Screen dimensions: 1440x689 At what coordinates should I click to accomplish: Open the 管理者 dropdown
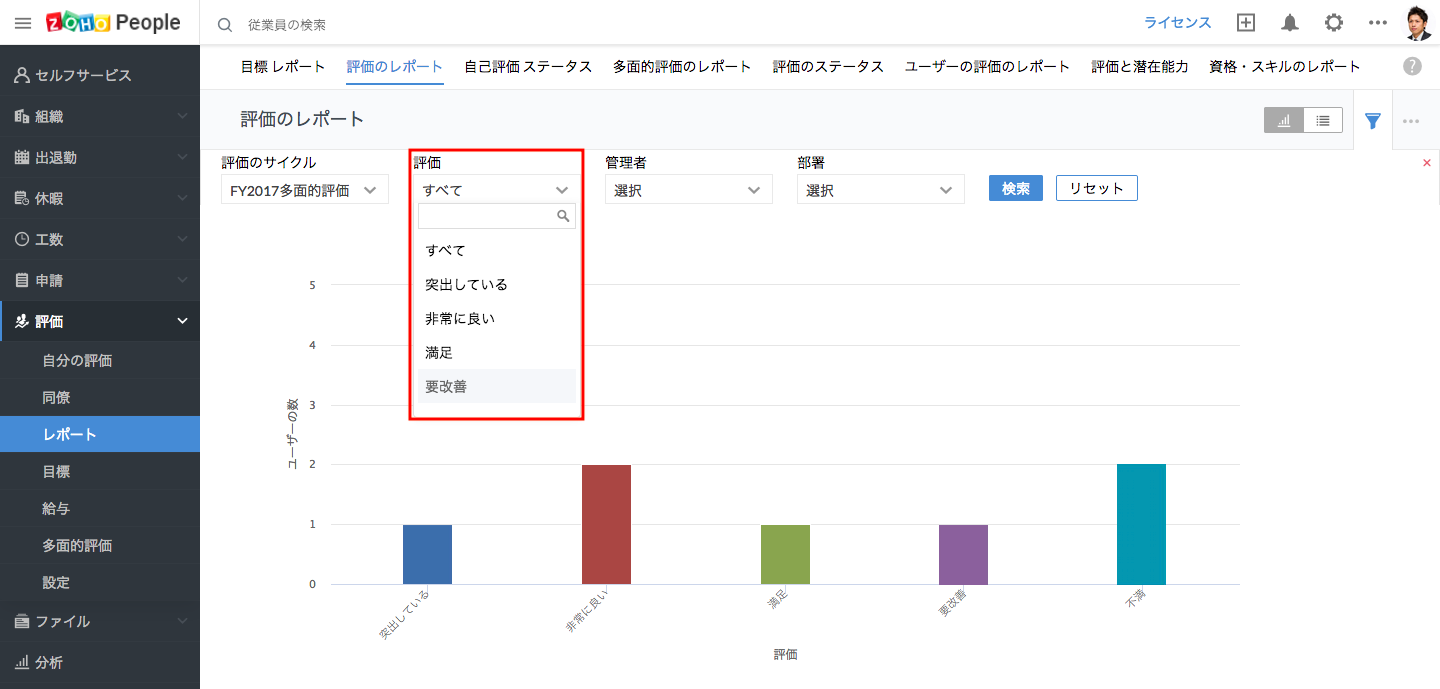click(688, 190)
